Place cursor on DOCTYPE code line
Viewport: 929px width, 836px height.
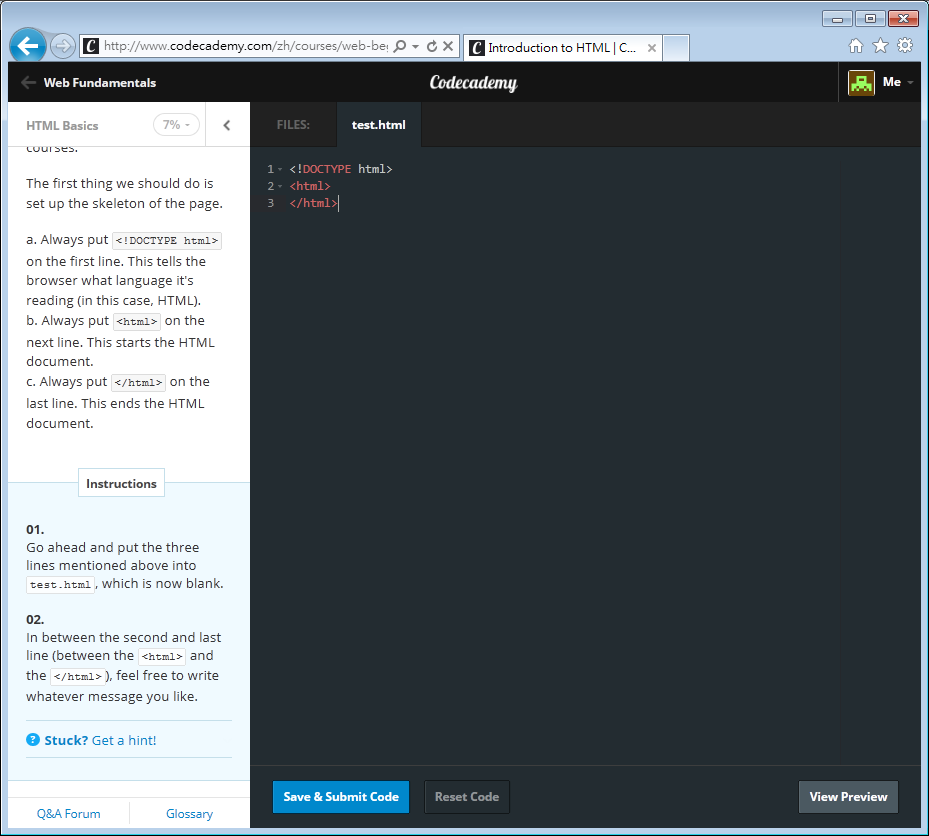341,169
